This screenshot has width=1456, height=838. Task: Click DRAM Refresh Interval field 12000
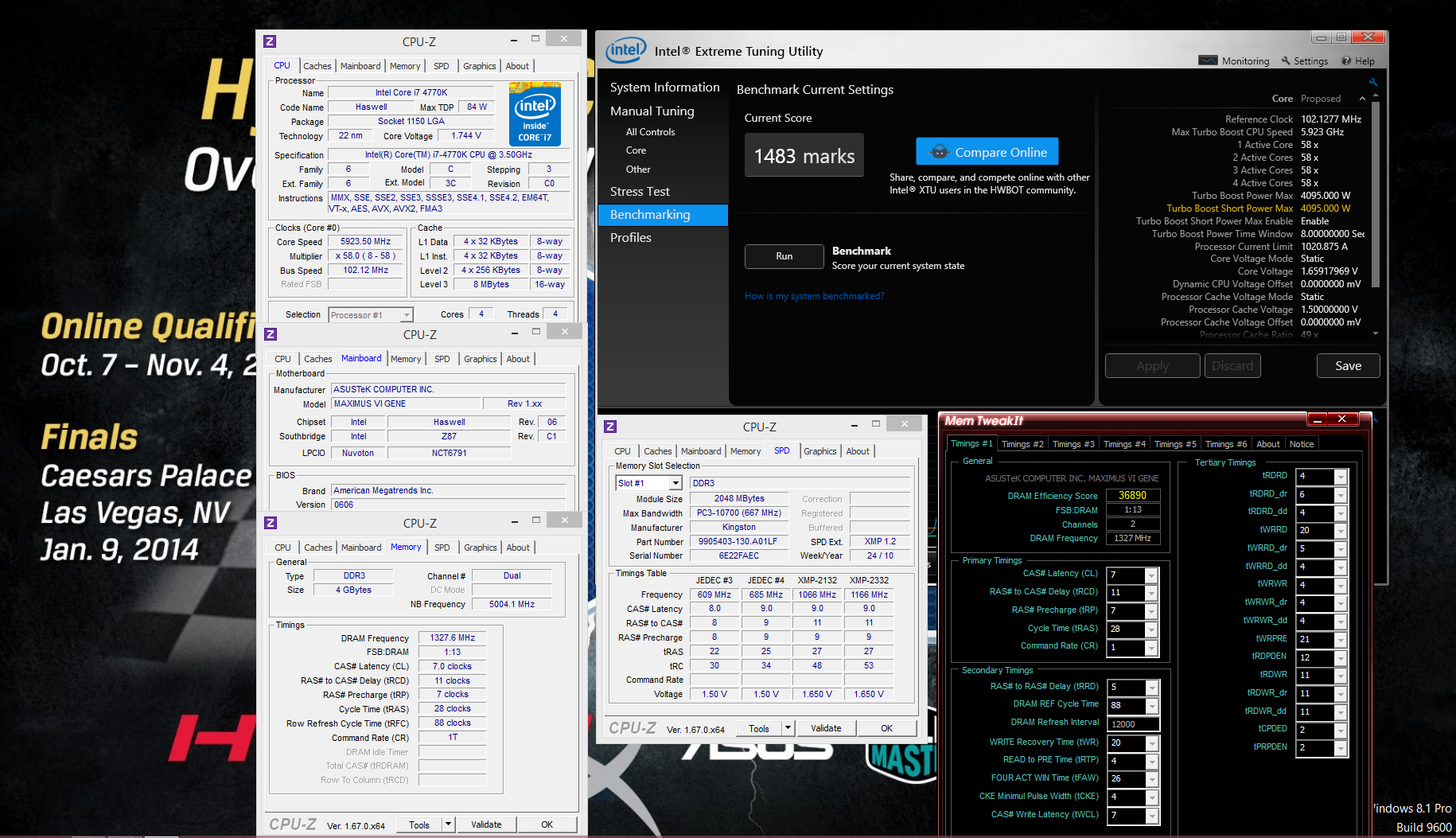[1134, 724]
